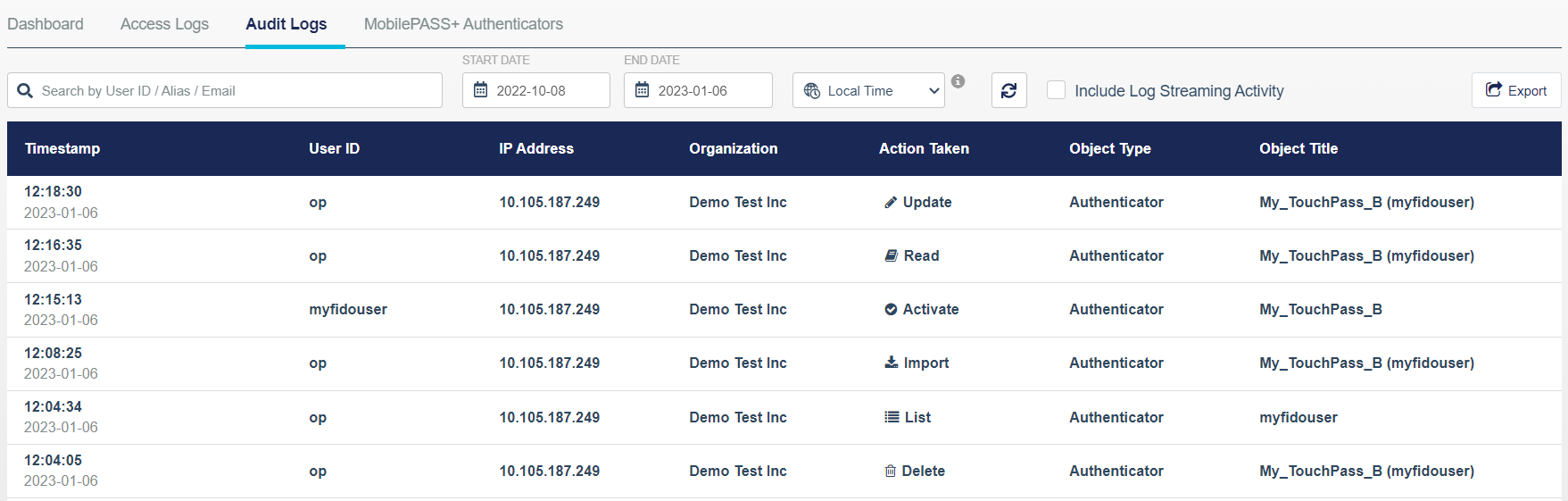The height and width of the screenshot is (501, 1568).
Task: Click the book icon next to Read
Action: coord(891,255)
